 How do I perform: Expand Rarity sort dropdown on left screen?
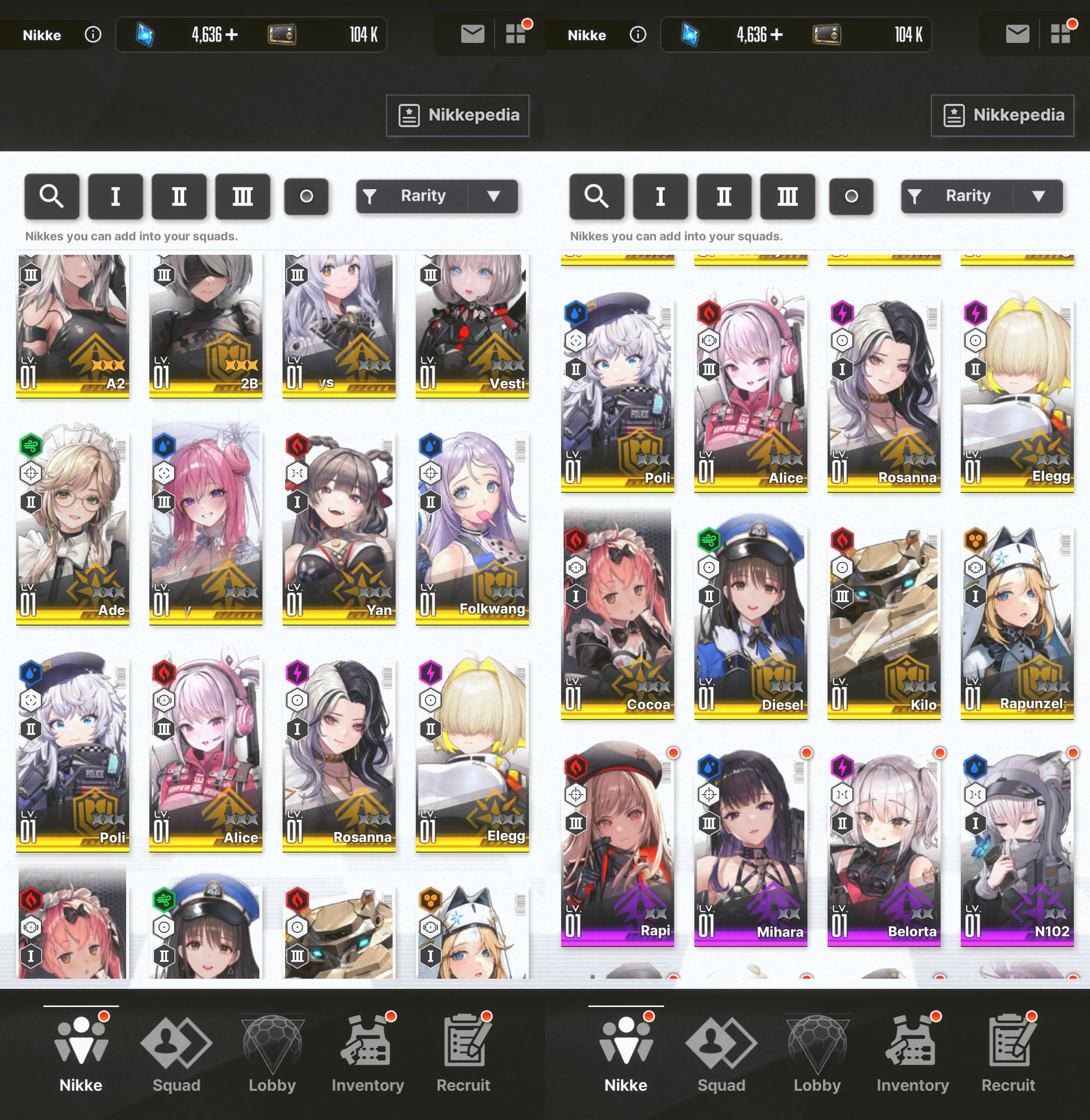[493, 197]
